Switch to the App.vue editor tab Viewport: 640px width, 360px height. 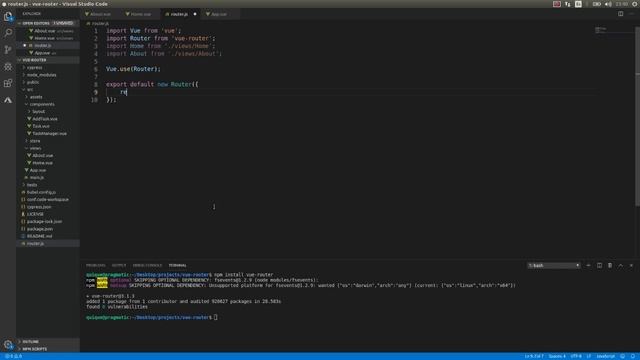pyautogui.click(x=219, y=14)
